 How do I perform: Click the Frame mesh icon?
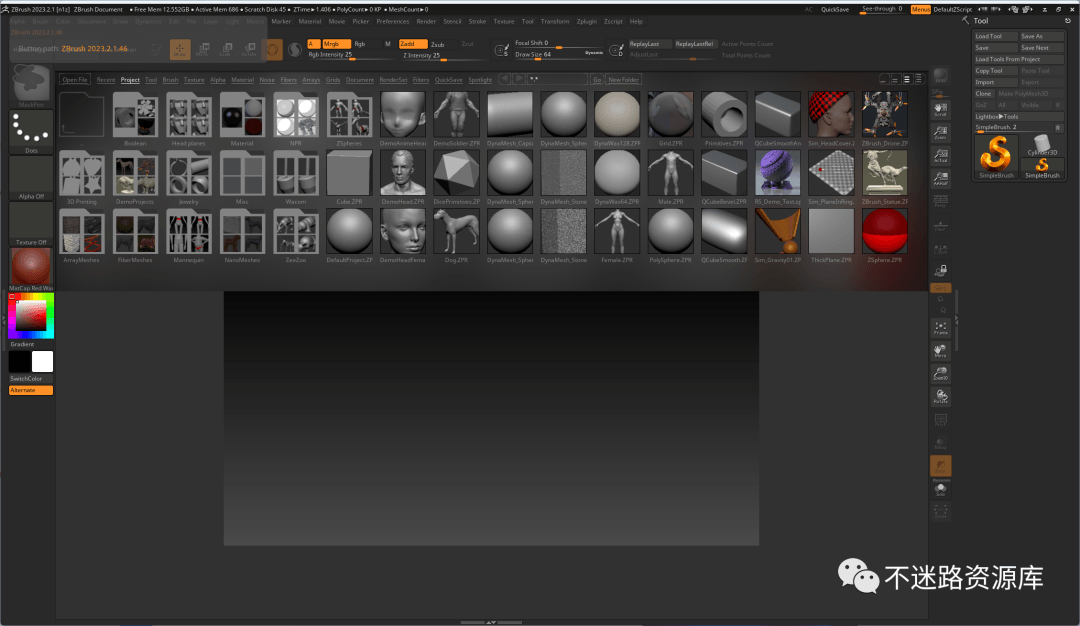click(940, 328)
